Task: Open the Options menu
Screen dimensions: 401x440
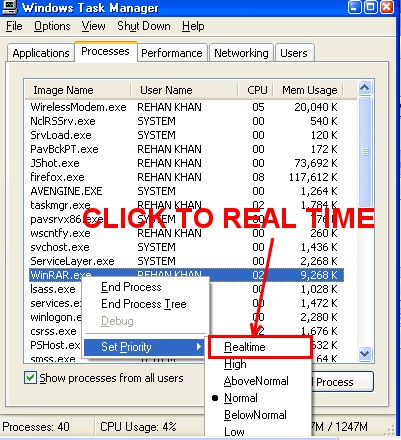Action: pyautogui.click(x=52, y=26)
